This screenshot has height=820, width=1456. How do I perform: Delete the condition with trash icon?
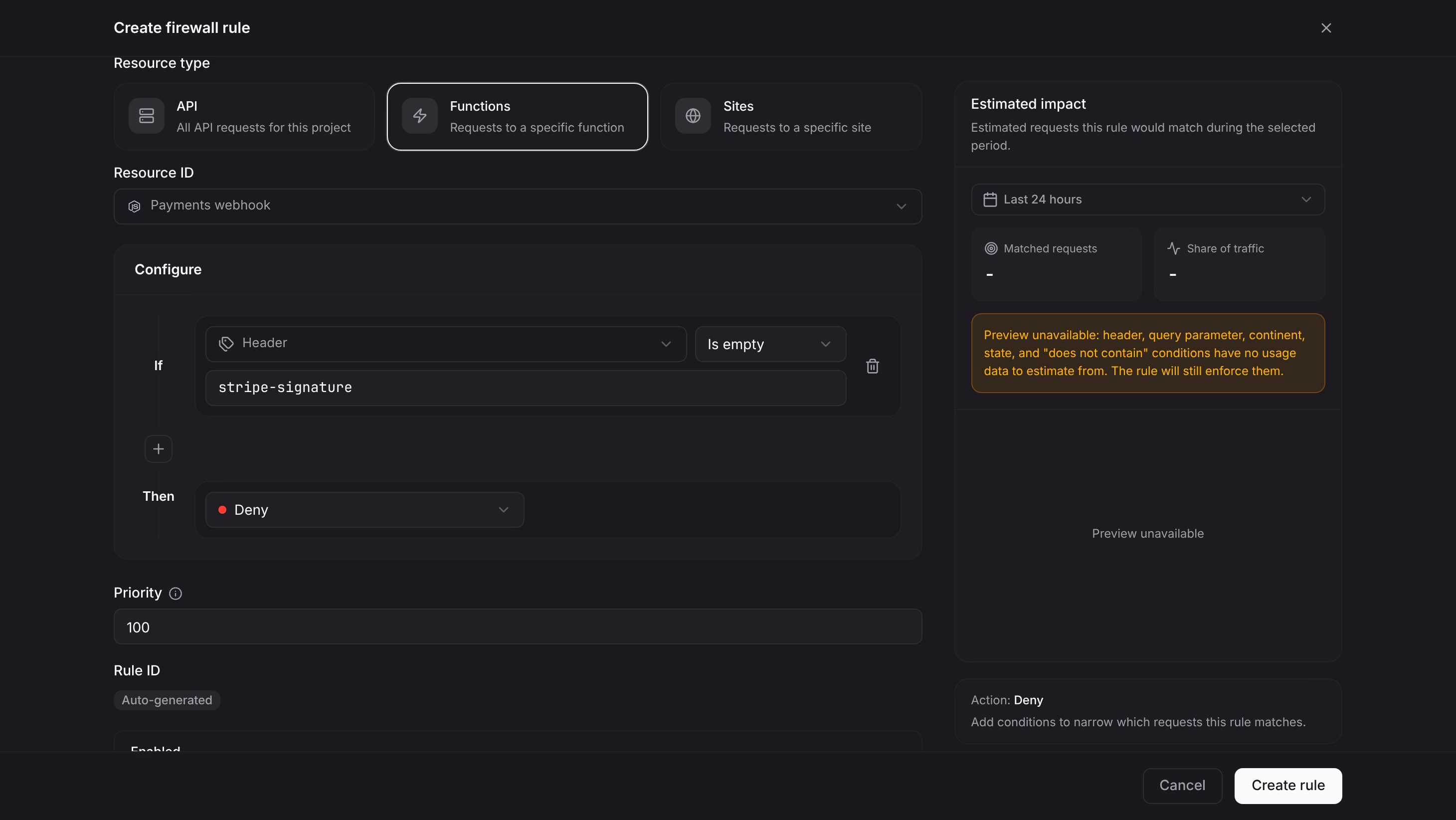[872, 366]
